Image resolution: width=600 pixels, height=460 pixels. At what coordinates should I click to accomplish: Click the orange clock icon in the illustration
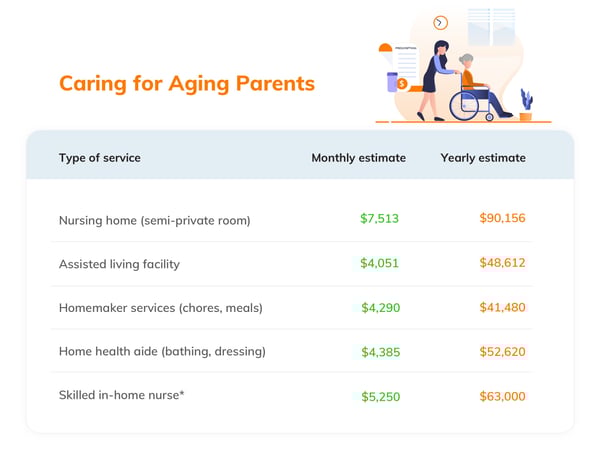(440, 23)
